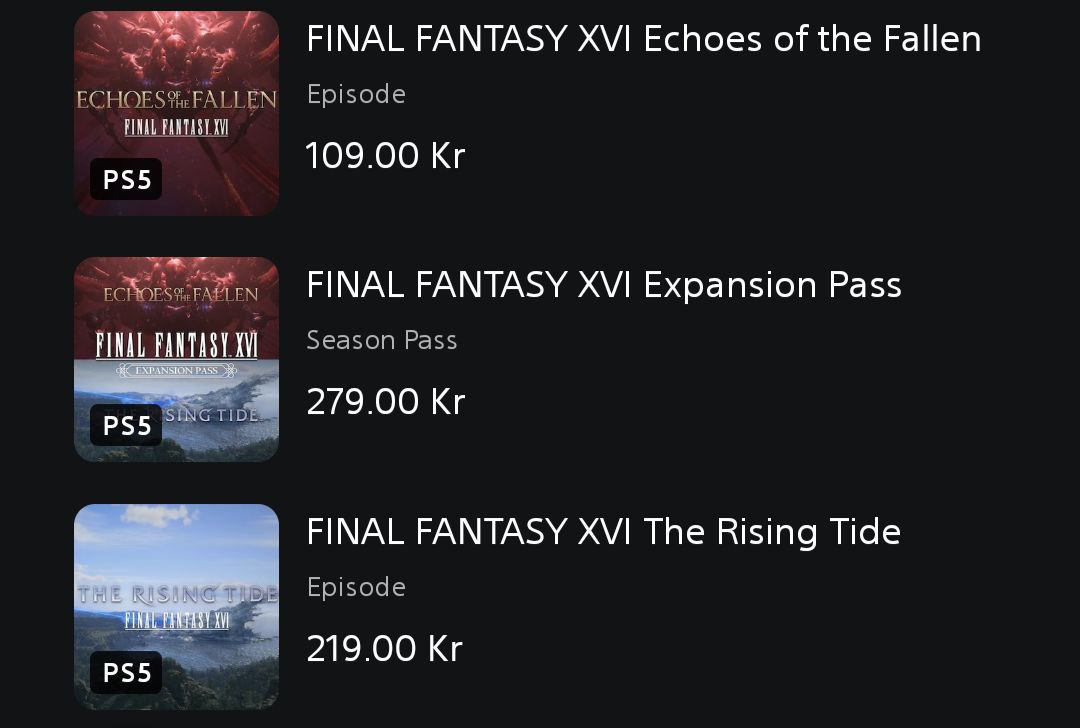Click the Season Pass label

click(381, 341)
